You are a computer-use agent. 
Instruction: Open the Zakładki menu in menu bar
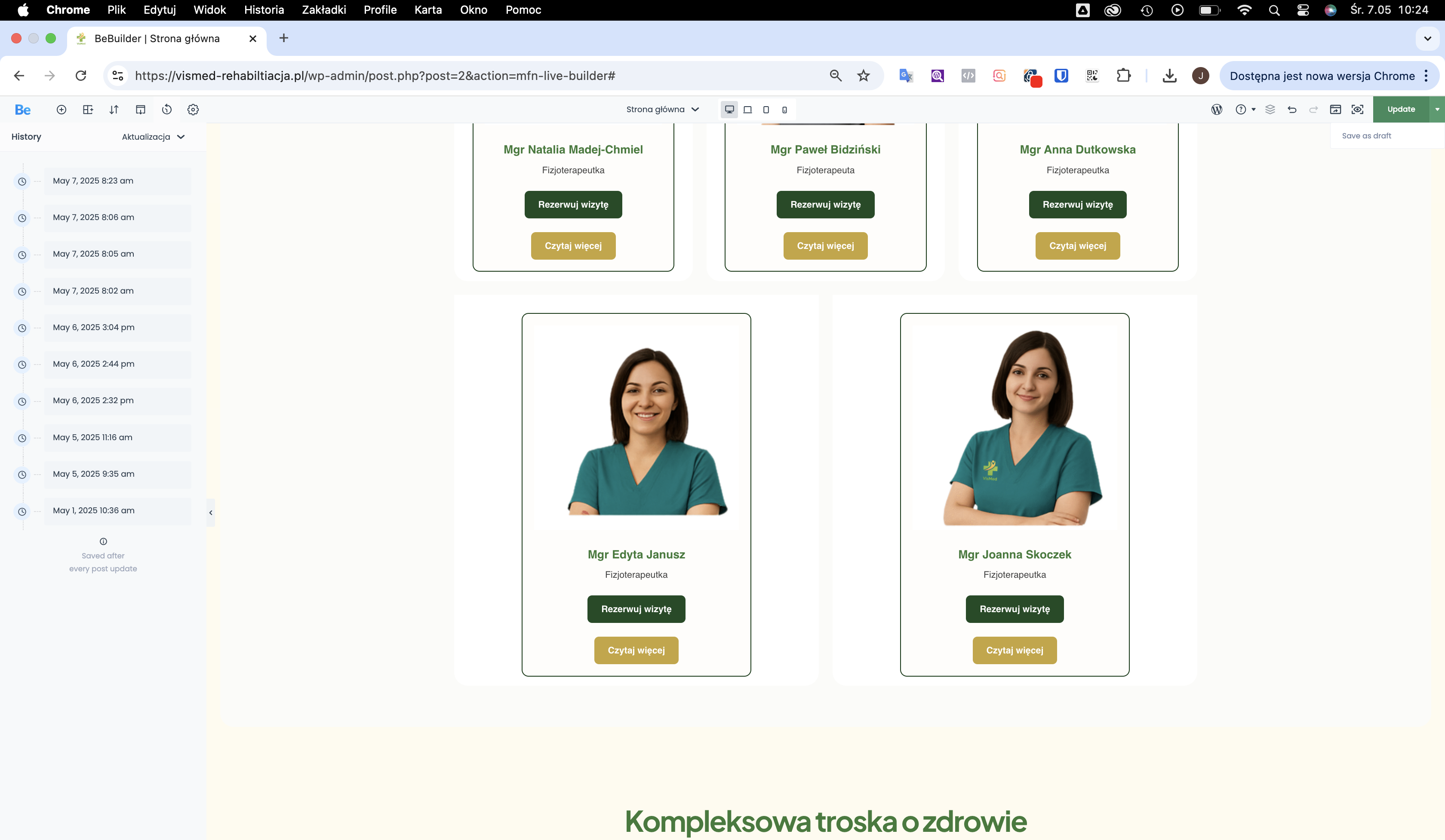pos(324,10)
